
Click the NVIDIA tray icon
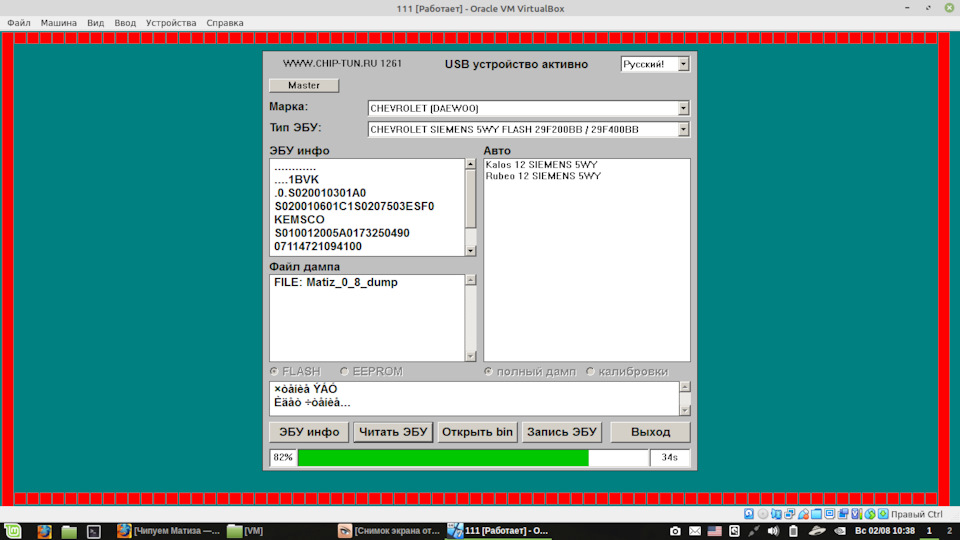[x=840, y=531]
